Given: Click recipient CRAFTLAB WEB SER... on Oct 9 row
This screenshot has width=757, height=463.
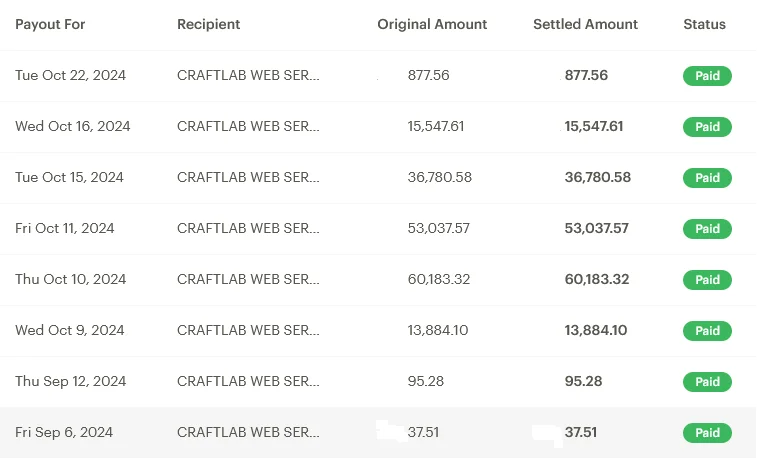Looking at the screenshot, I should (248, 330).
